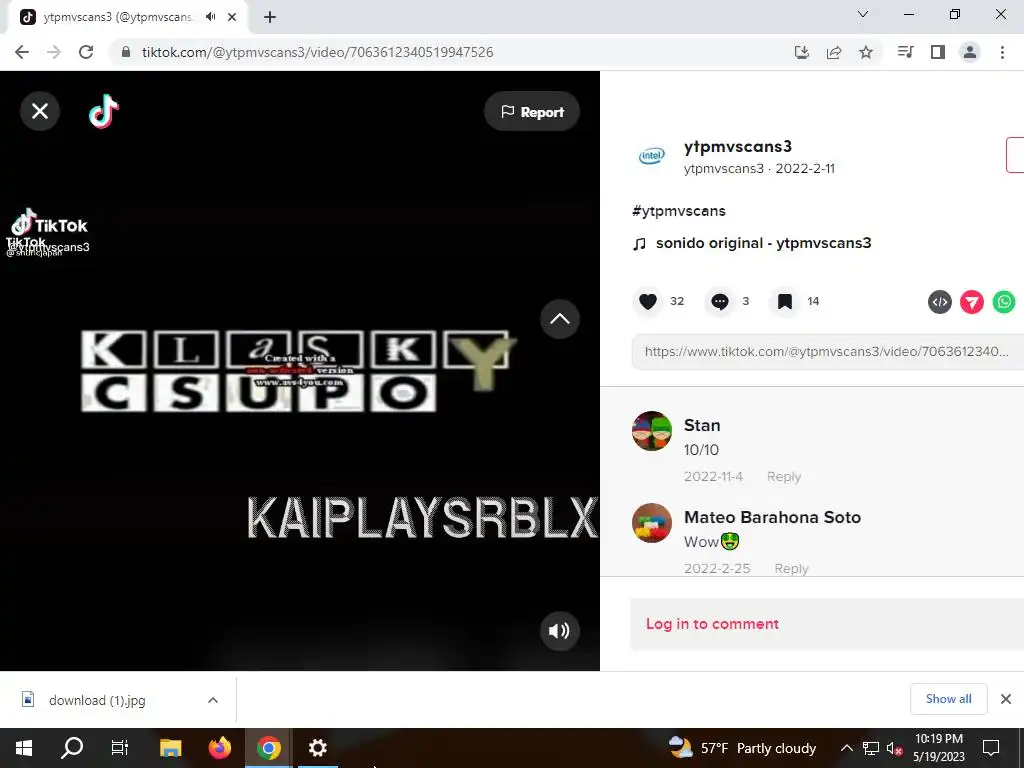Share video to friends red icon
The image size is (1024, 768).
point(972,302)
